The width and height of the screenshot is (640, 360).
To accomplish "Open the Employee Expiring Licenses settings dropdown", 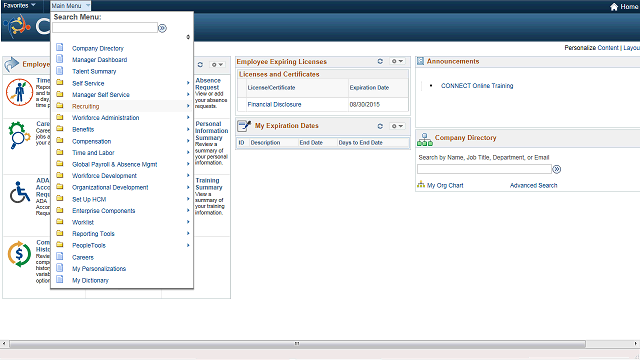I will tap(397, 61).
